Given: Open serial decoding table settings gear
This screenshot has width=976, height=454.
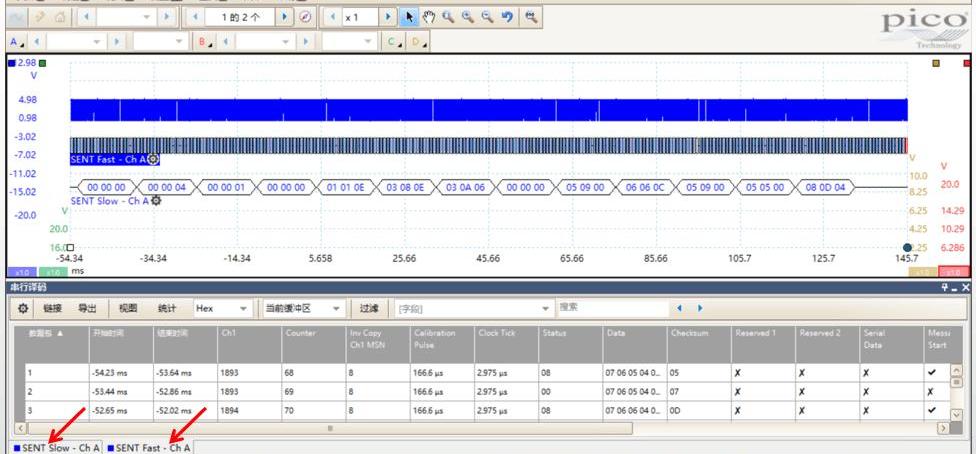Looking at the screenshot, I should pyautogui.click(x=23, y=308).
